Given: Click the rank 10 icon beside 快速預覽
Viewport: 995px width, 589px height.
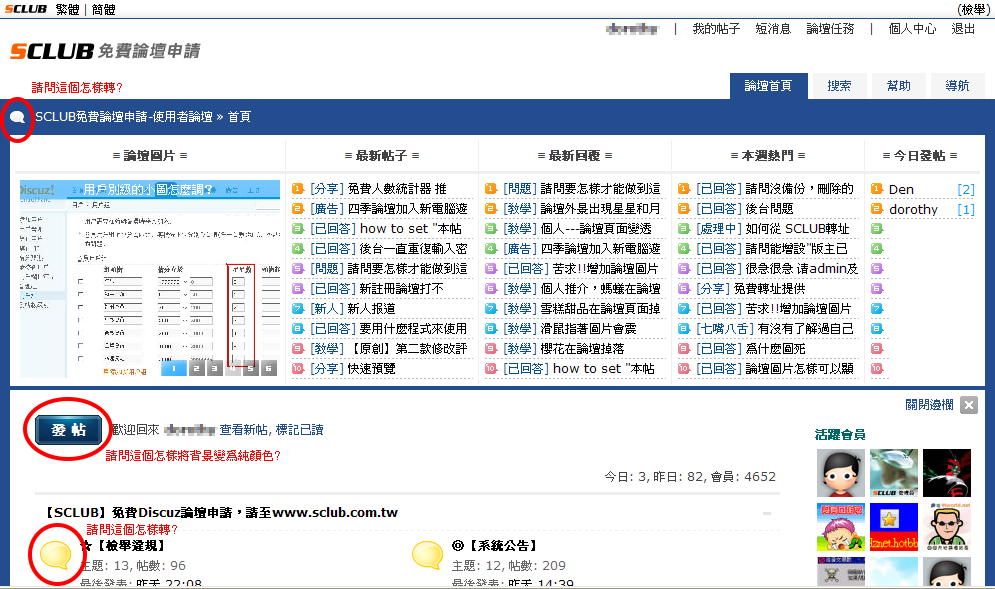Looking at the screenshot, I should pyautogui.click(x=298, y=368).
